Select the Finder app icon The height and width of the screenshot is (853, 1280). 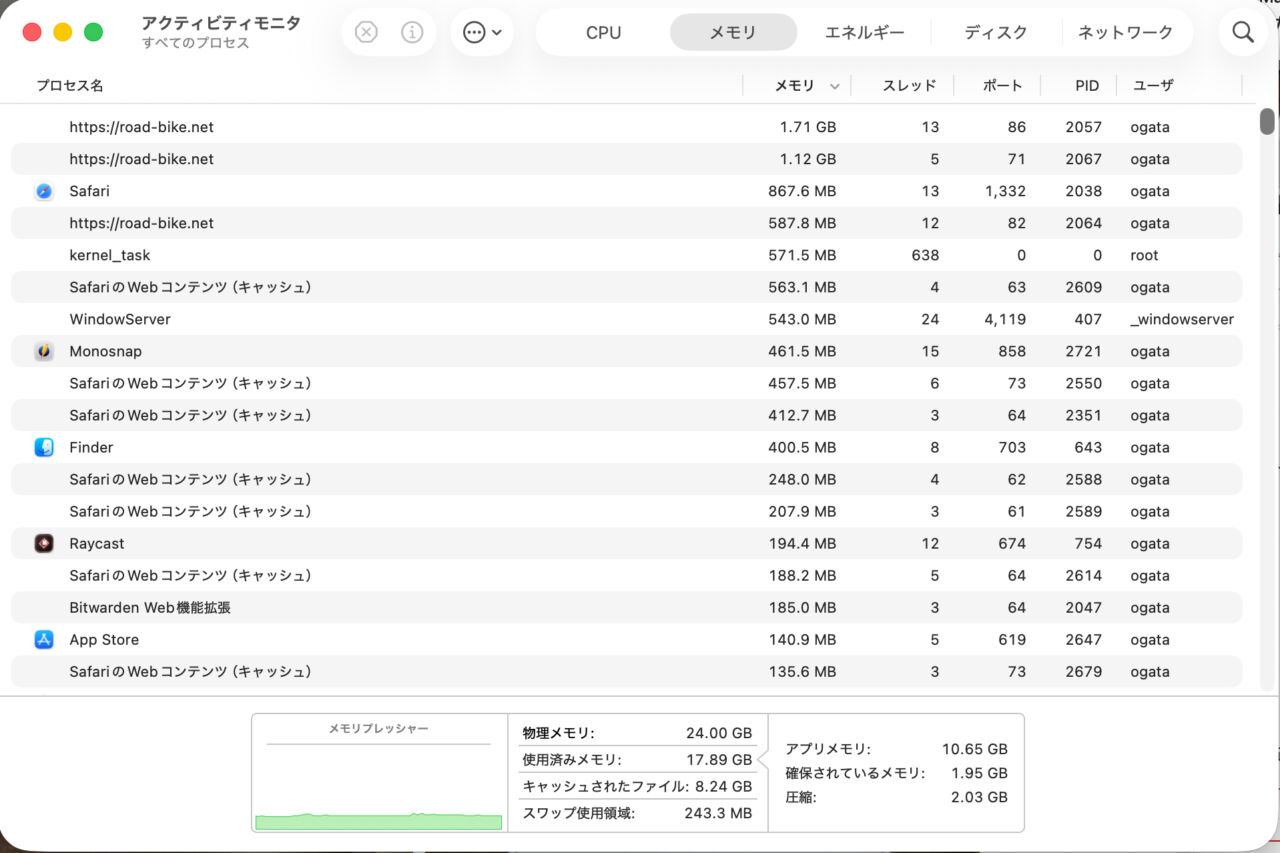[x=44, y=447]
